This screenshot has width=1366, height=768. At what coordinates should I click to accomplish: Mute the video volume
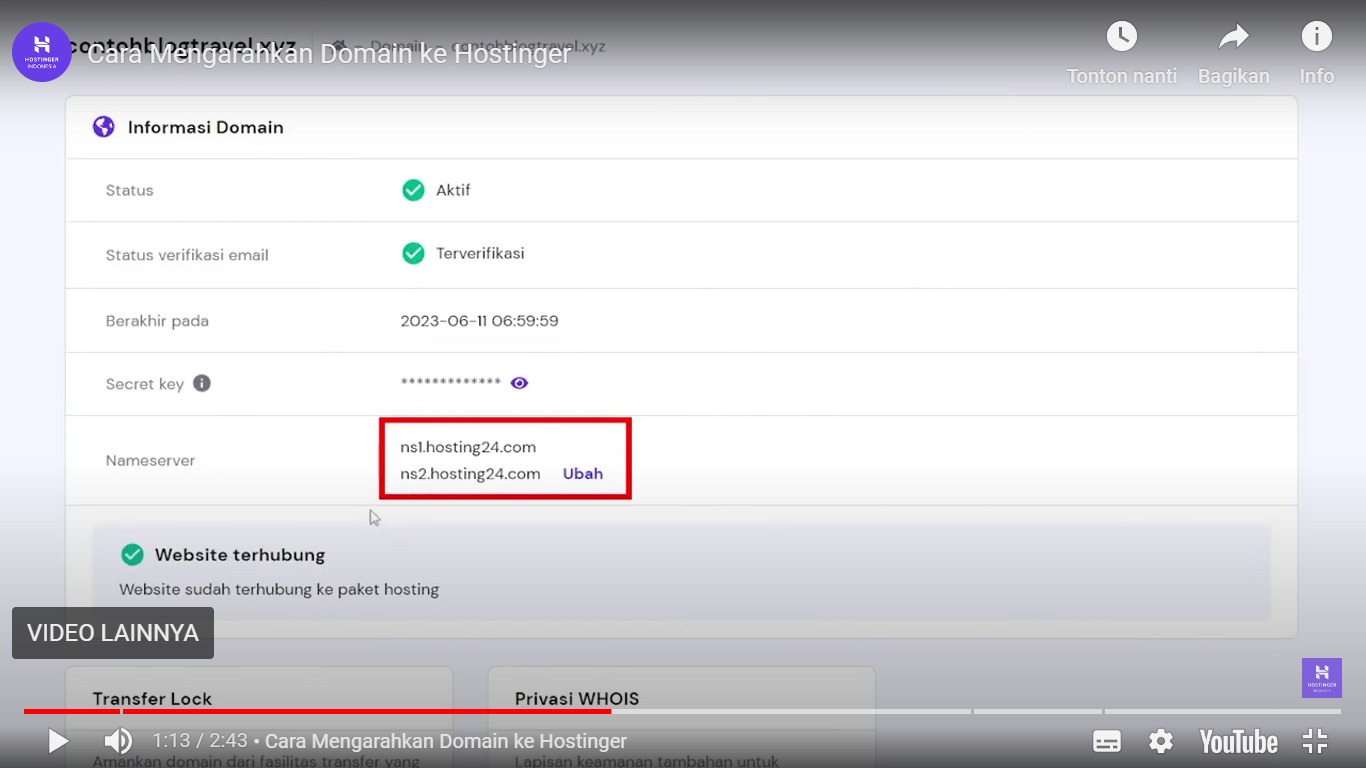pos(118,741)
